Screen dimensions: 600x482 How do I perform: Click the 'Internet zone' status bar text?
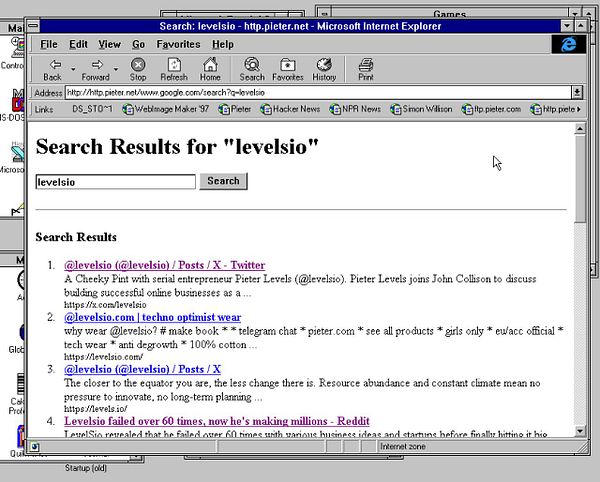(x=403, y=446)
